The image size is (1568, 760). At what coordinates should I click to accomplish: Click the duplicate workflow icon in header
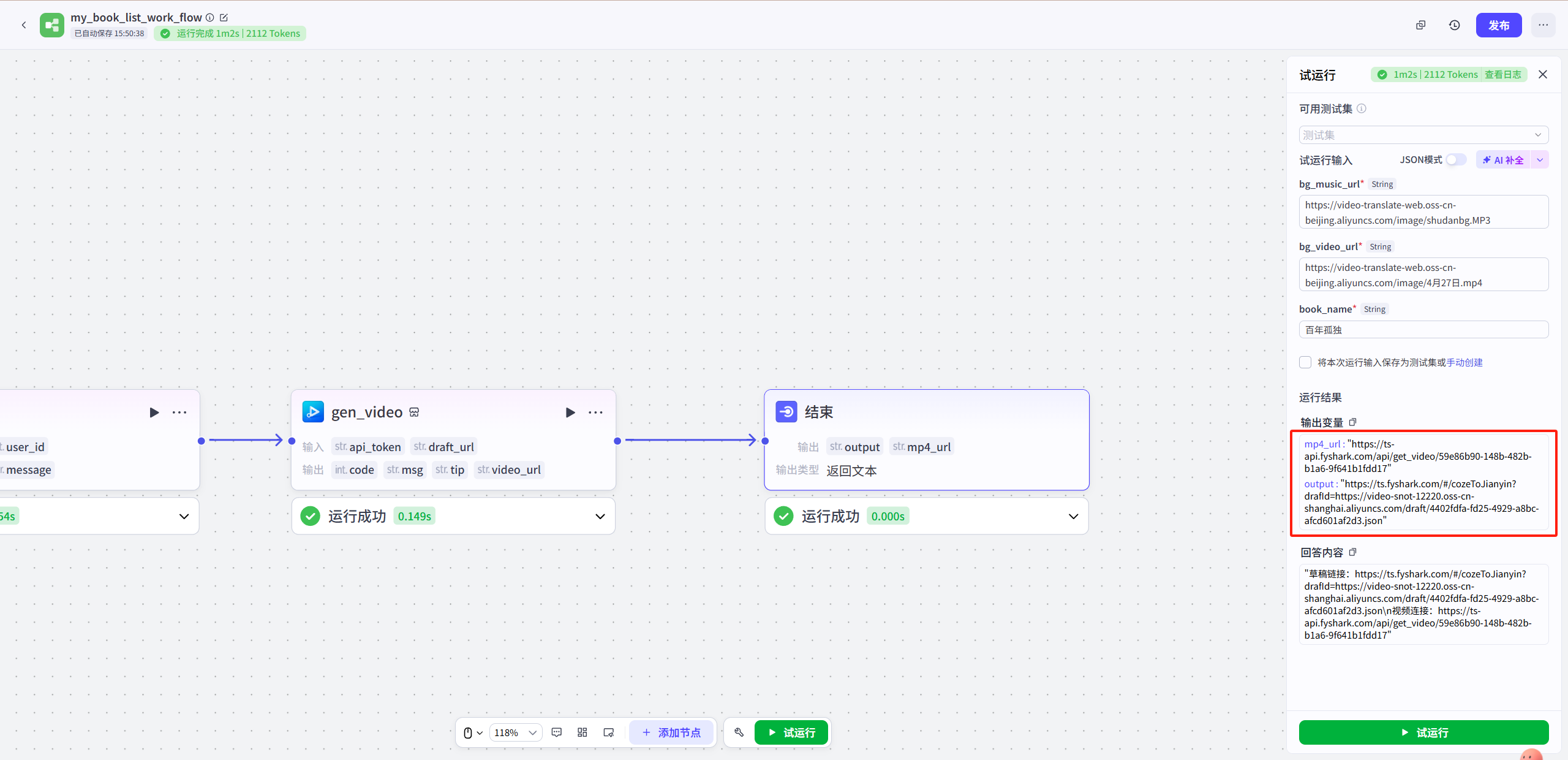(x=1420, y=25)
